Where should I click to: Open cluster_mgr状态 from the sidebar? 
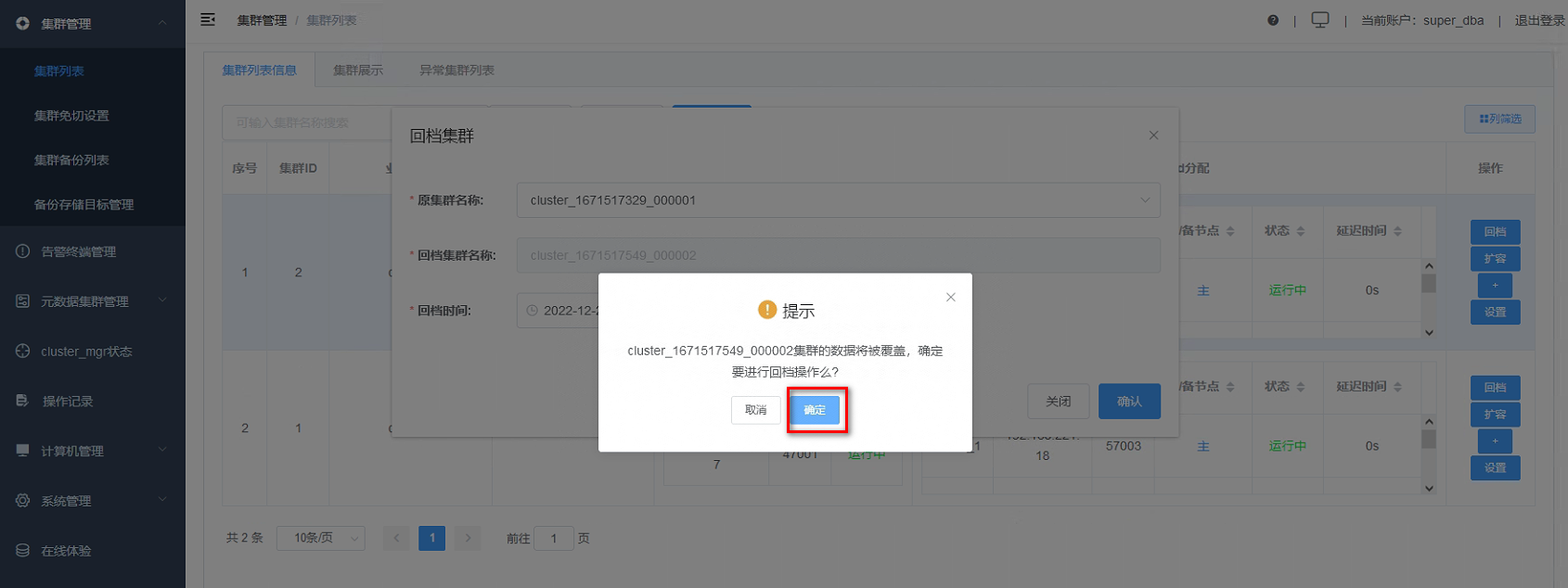tap(86, 352)
